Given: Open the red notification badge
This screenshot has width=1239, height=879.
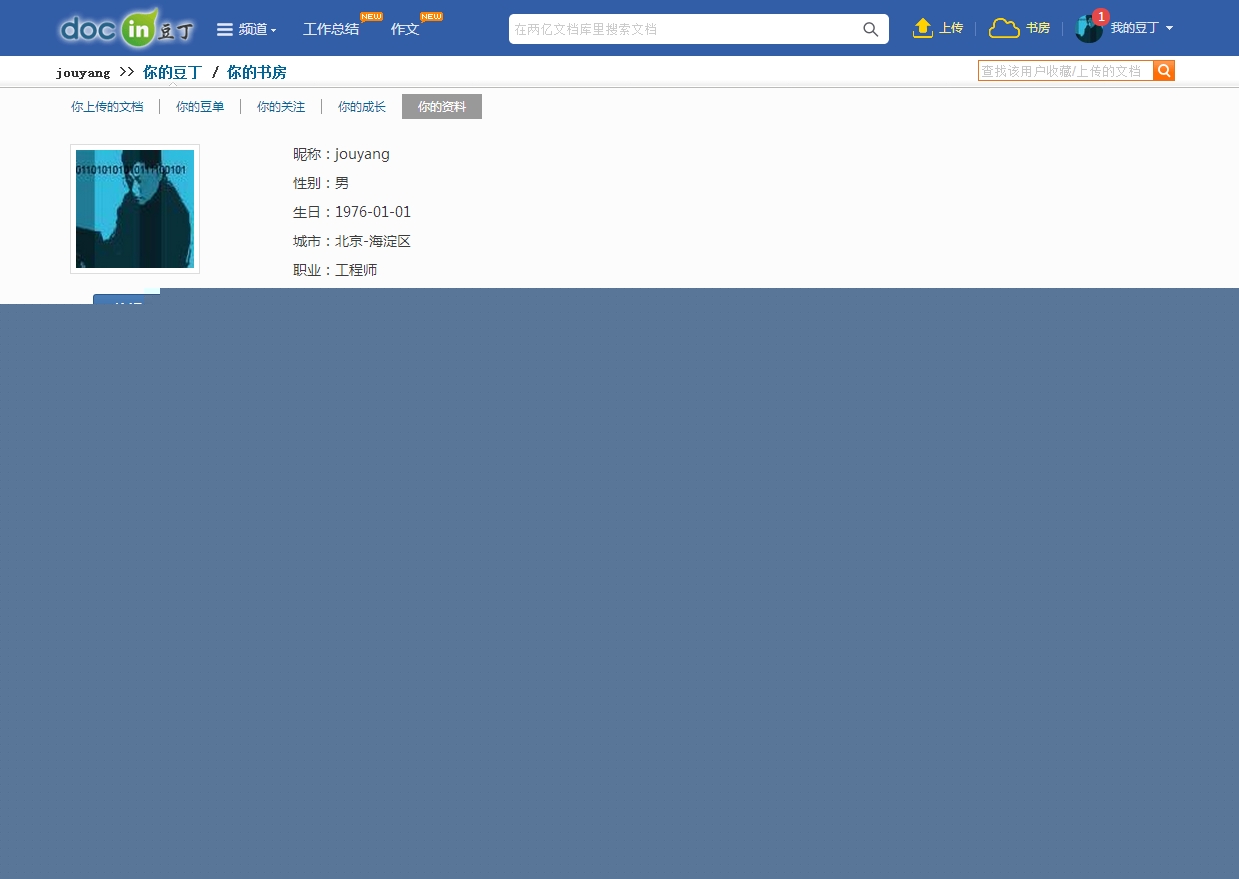Looking at the screenshot, I should point(1101,17).
